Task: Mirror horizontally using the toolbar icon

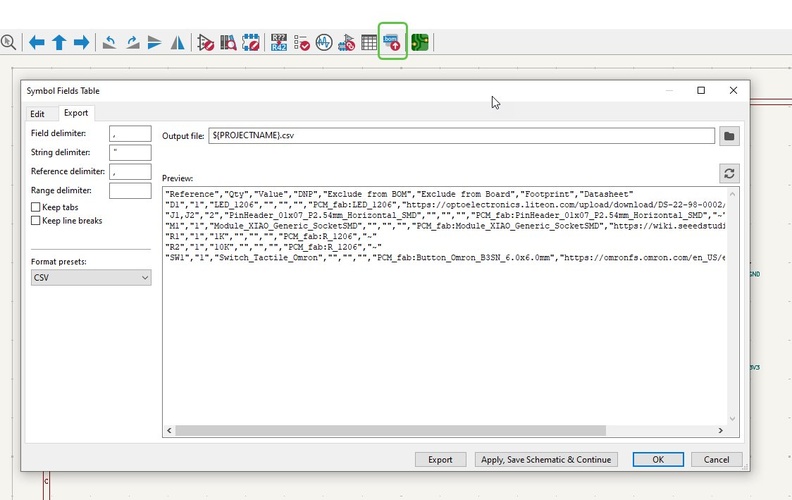Action: (x=177, y=42)
